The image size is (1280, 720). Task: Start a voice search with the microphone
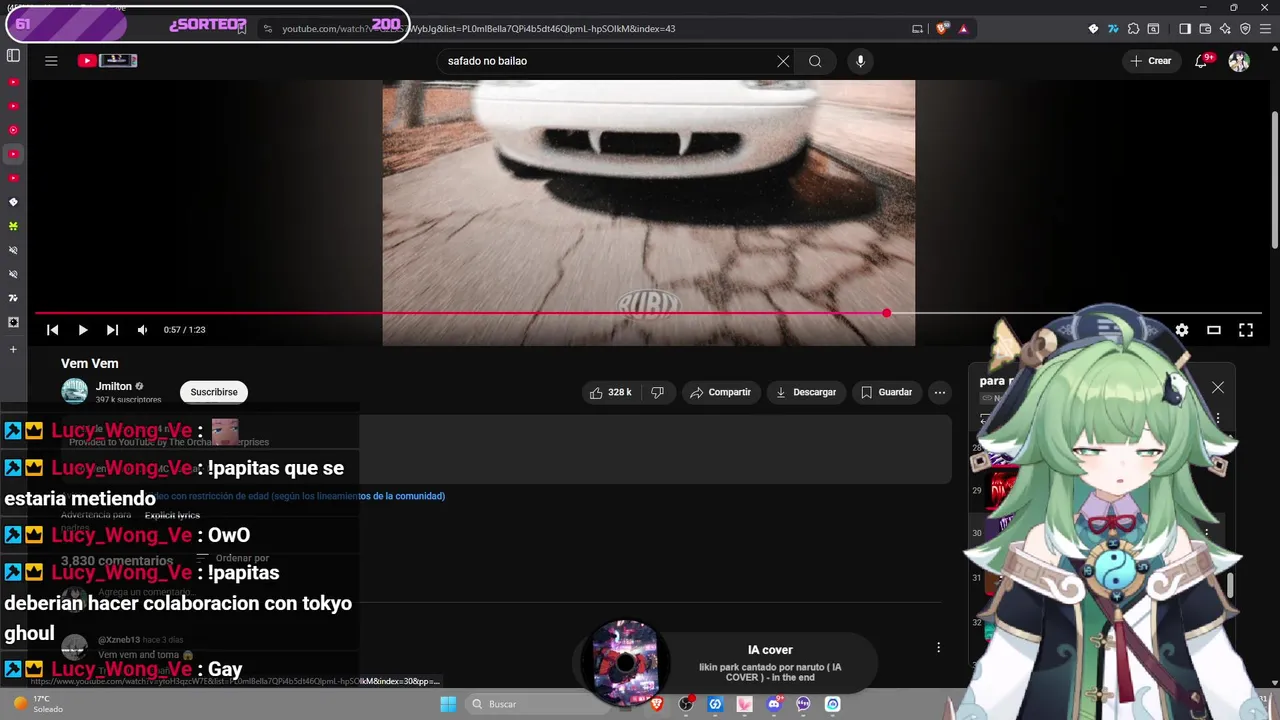tap(860, 61)
